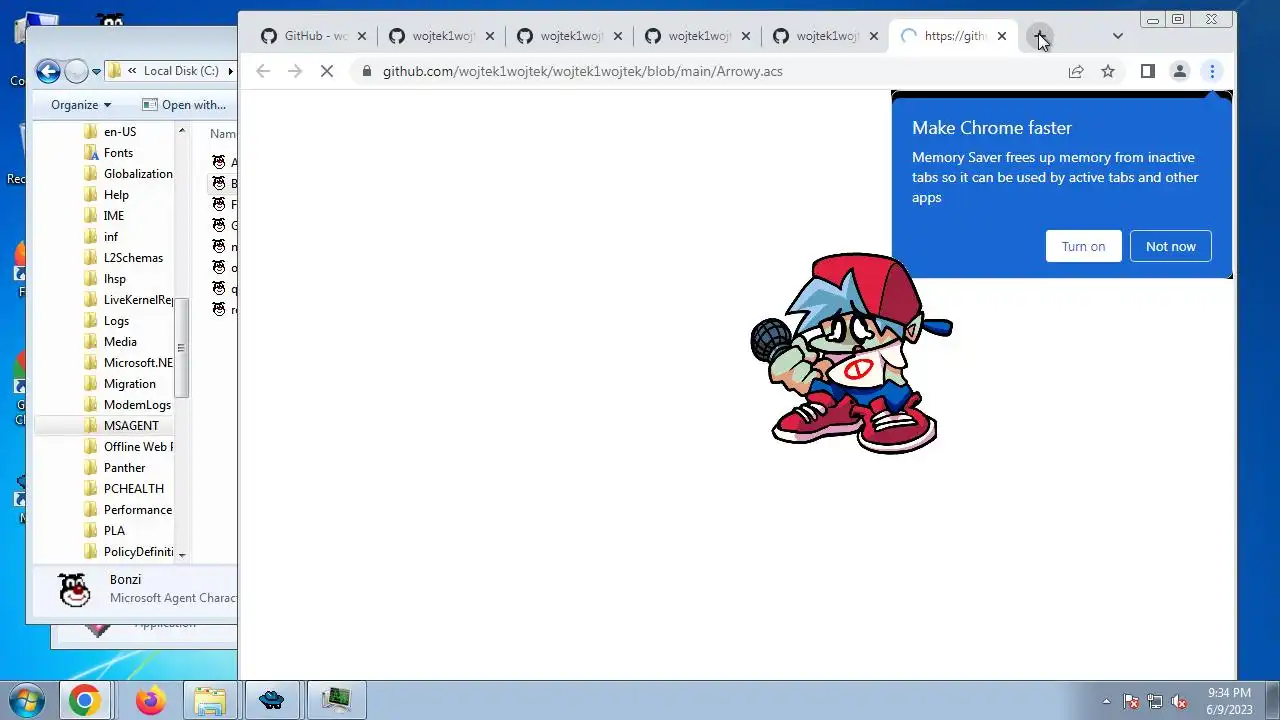Select the 'en-US' folder in the tree
The width and height of the screenshot is (1280, 720).
(120, 131)
